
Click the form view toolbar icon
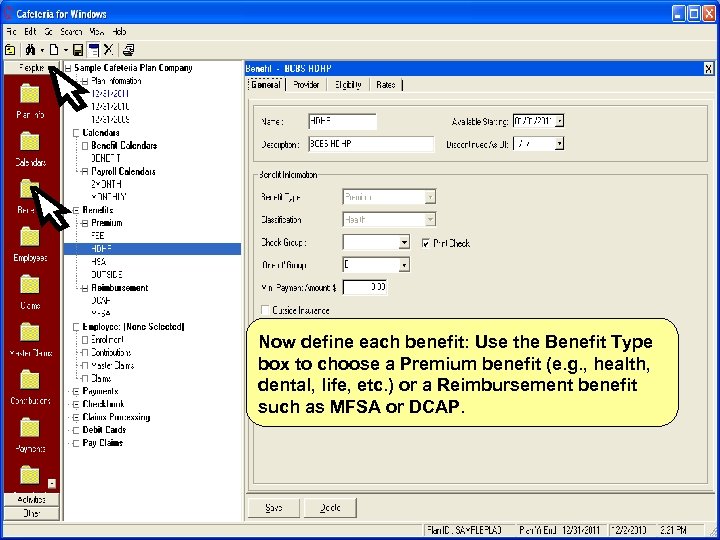point(94,50)
